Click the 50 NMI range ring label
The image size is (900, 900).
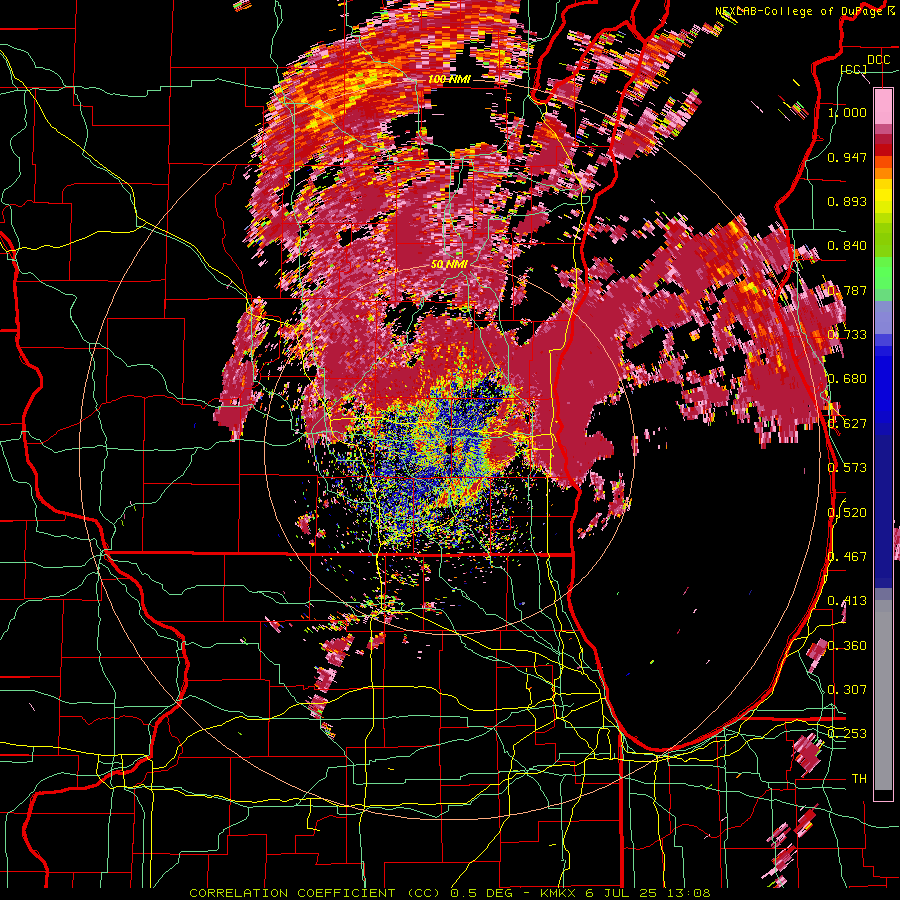pyautogui.click(x=449, y=264)
